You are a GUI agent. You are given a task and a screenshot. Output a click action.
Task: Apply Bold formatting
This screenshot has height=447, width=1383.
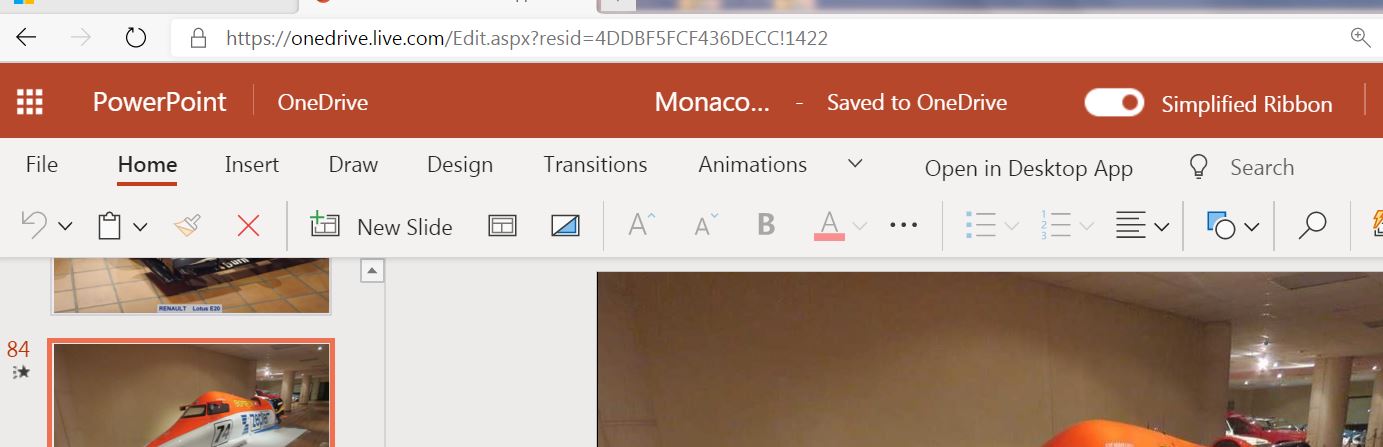(x=766, y=225)
